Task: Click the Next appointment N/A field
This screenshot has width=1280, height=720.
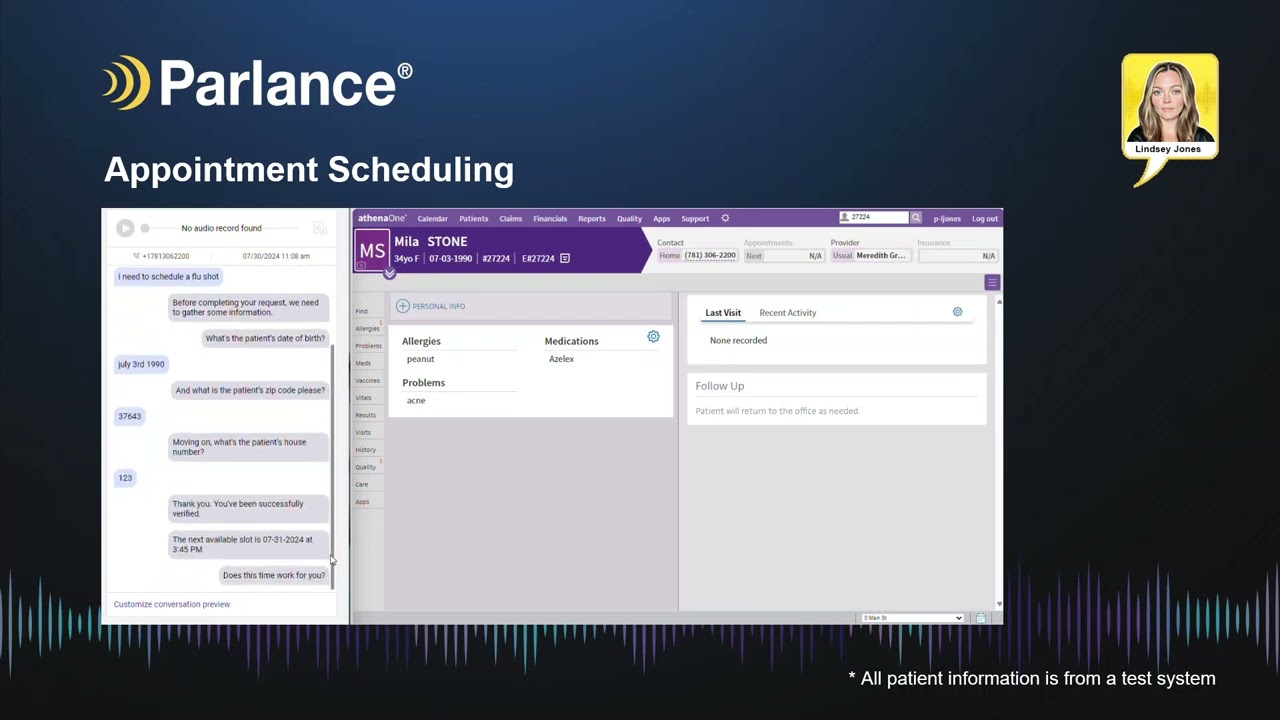Action: pyautogui.click(x=785, y=256)
